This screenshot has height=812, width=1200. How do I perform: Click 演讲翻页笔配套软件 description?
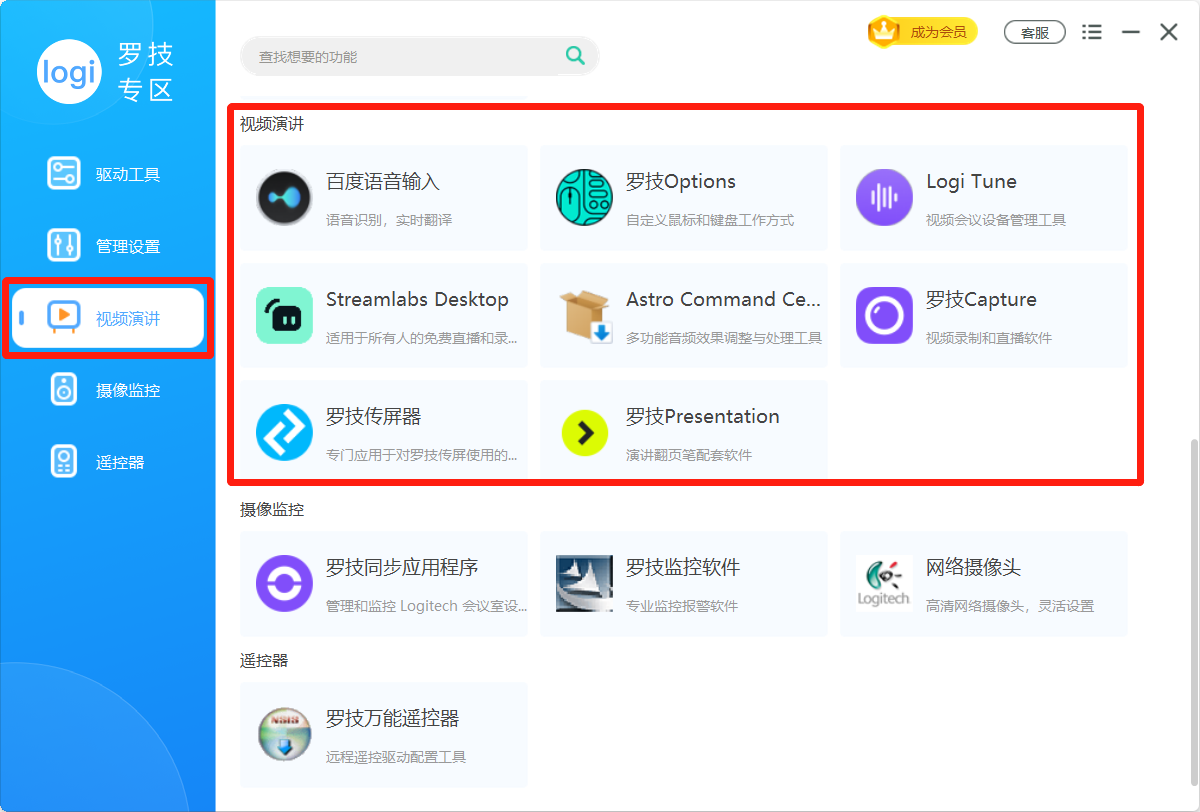tap(689, 455)
